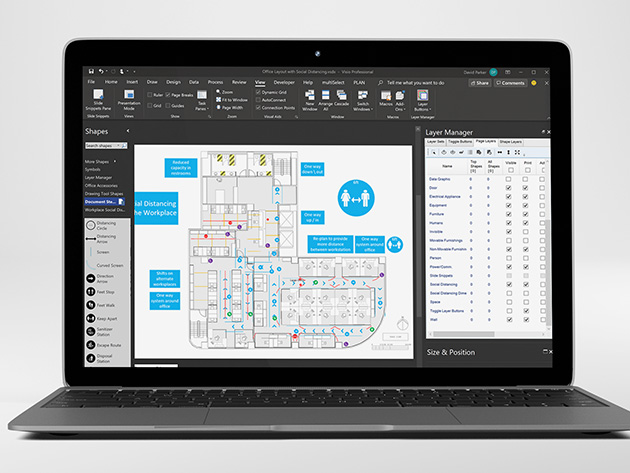Click the Search shapes input field
This screenshot has height=473, width=630.
click(104, 147)
